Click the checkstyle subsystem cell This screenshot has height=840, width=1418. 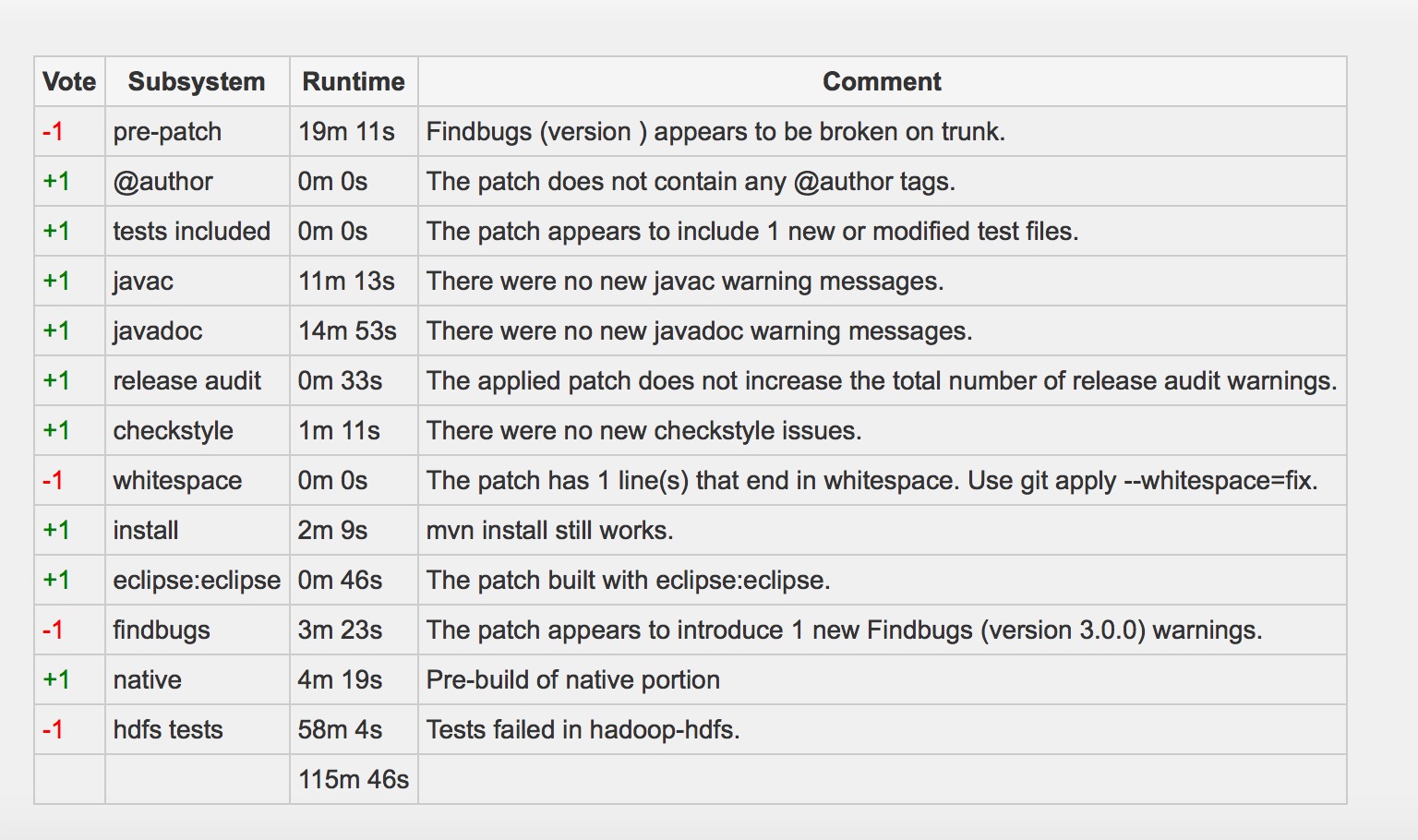pos(197,430)
